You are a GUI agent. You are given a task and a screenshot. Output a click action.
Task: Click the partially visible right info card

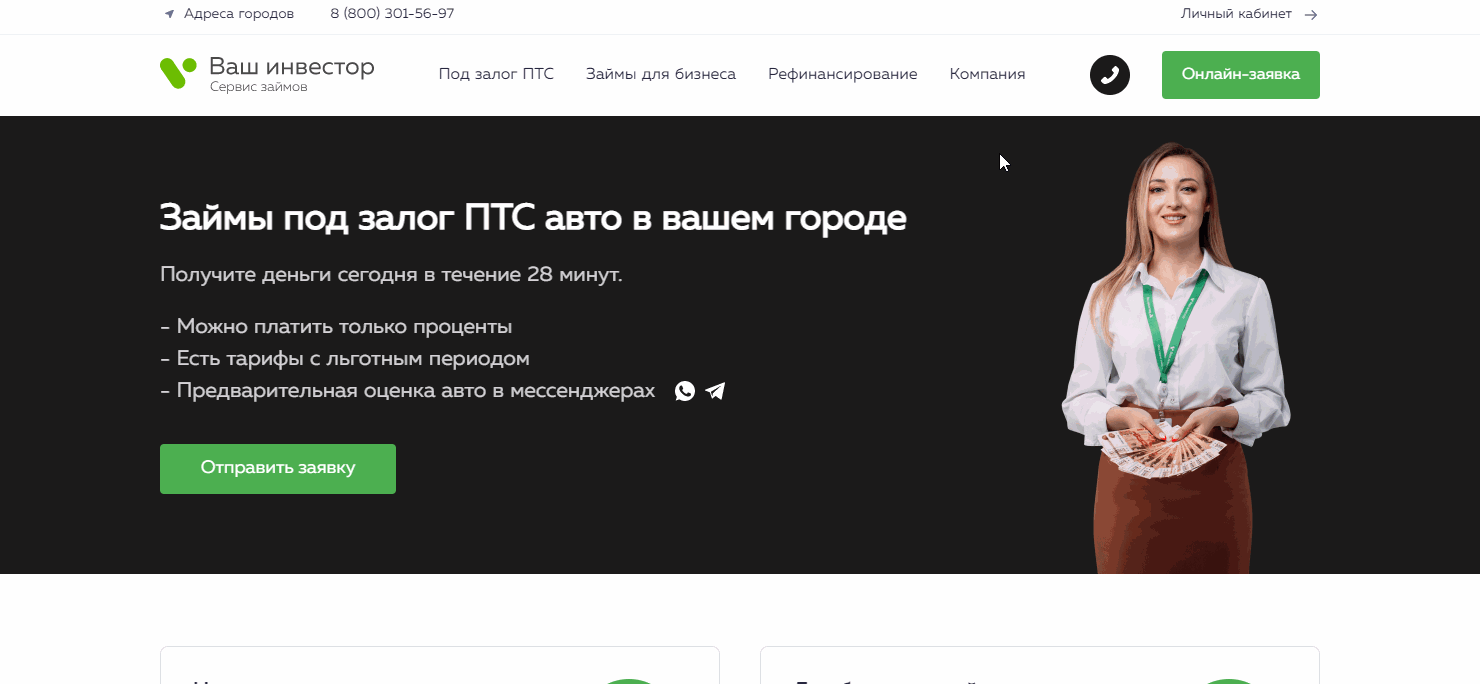pos(1040,670)
